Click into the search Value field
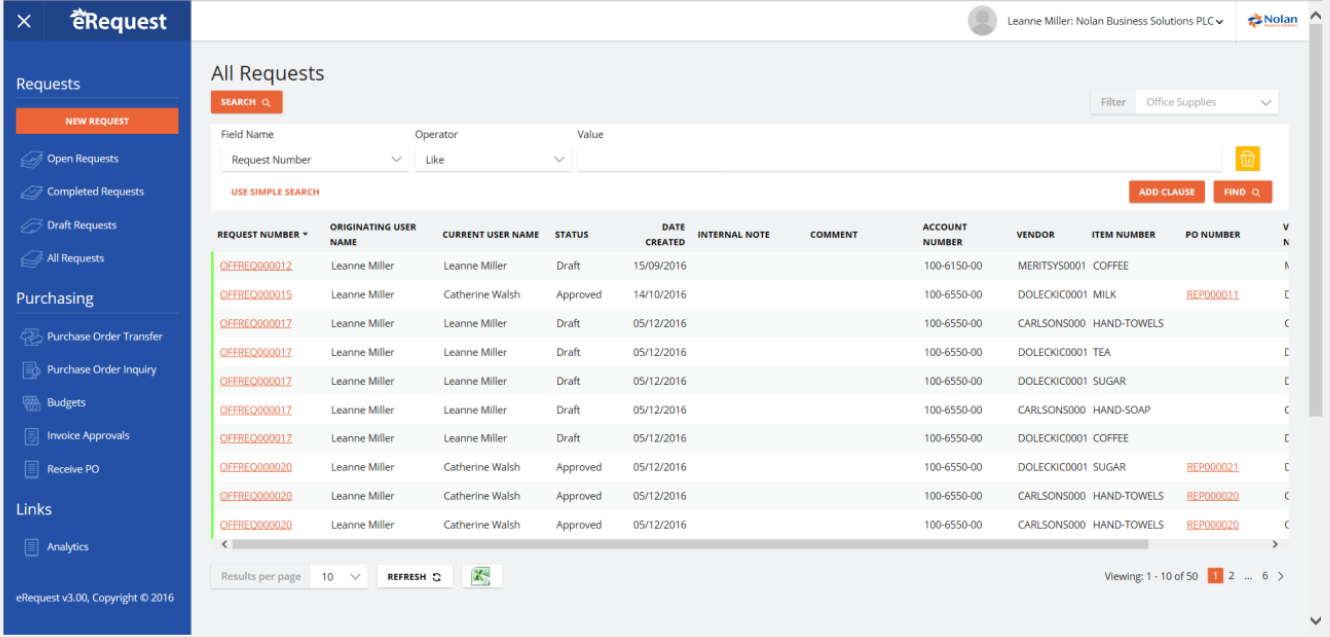This screenshot has height=637, width=1330. 898,160
